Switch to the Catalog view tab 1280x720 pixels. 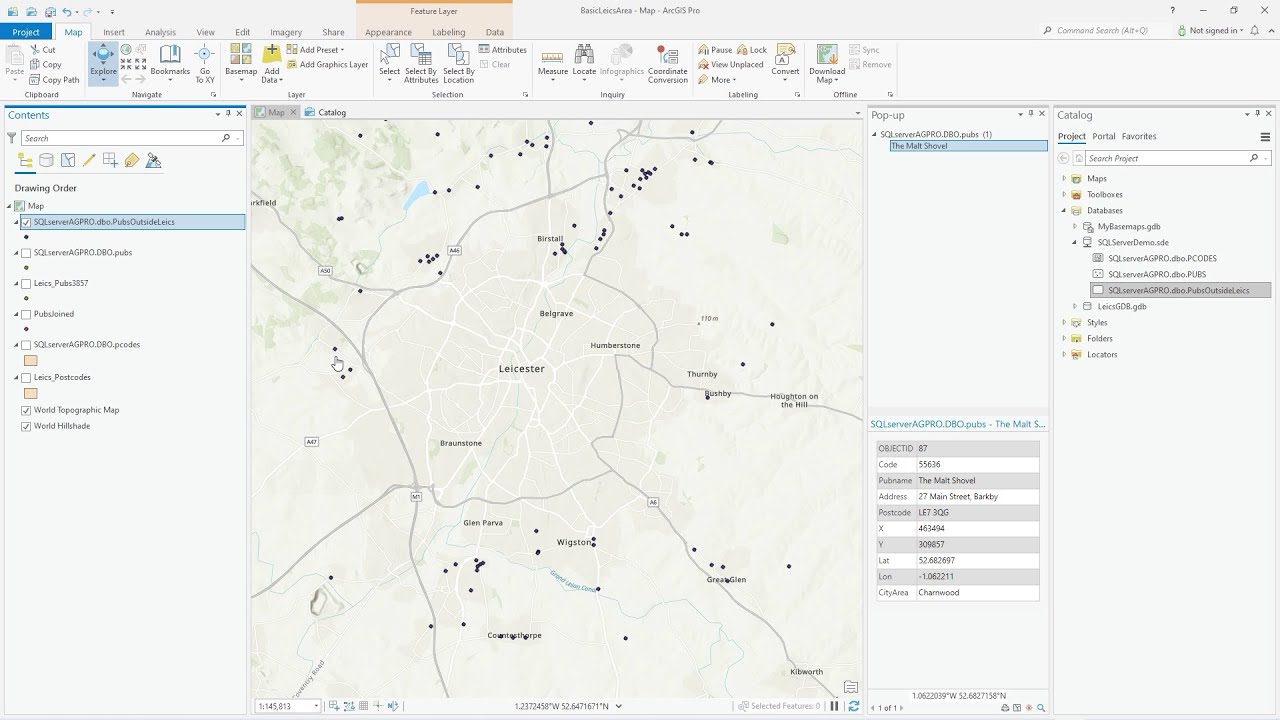click(326, 112)
